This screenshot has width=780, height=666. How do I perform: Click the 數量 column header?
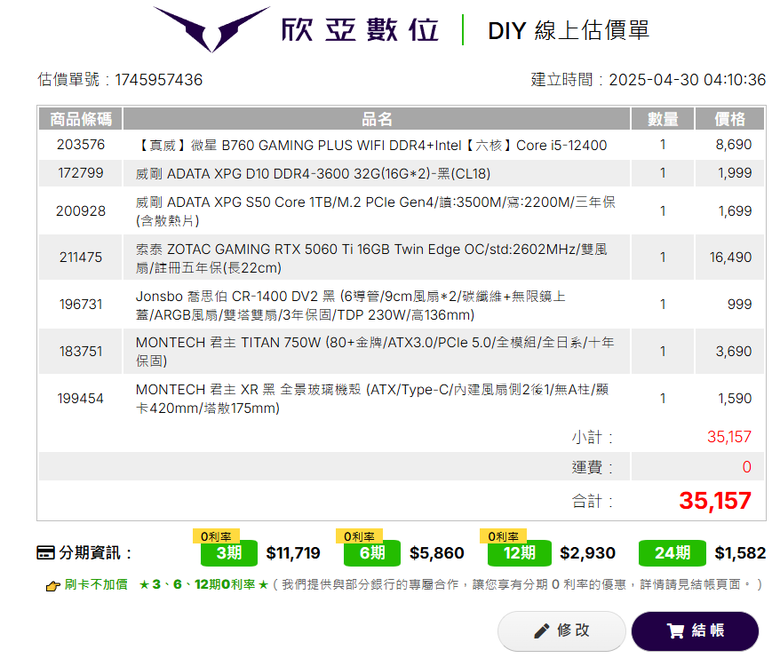coord(663,119)
